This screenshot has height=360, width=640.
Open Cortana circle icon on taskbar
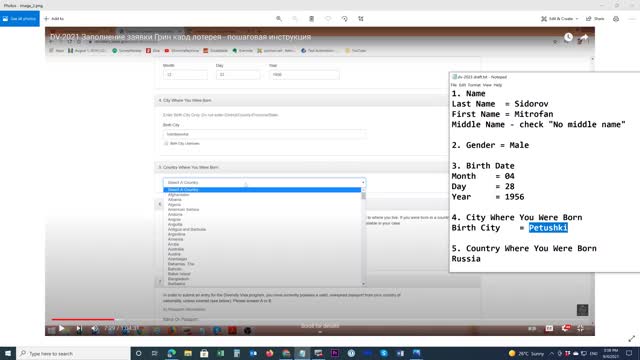pyautogui.click(x=138, y=353)
